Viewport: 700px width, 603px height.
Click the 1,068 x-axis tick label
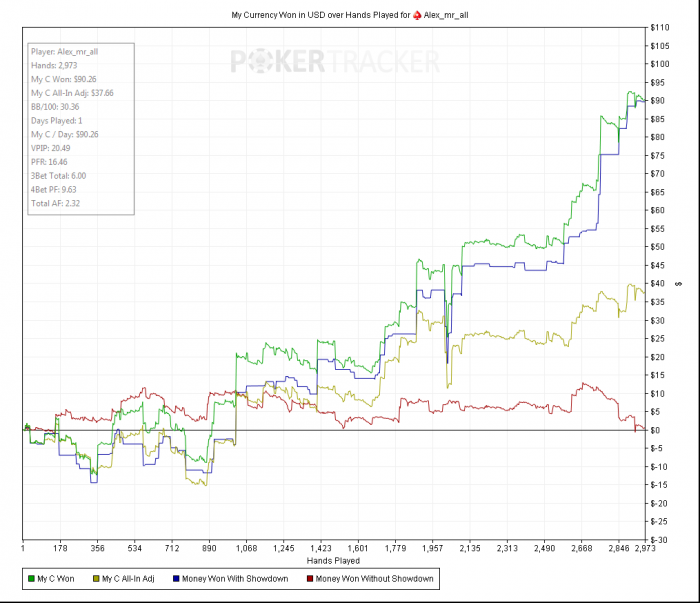[246, 548]
